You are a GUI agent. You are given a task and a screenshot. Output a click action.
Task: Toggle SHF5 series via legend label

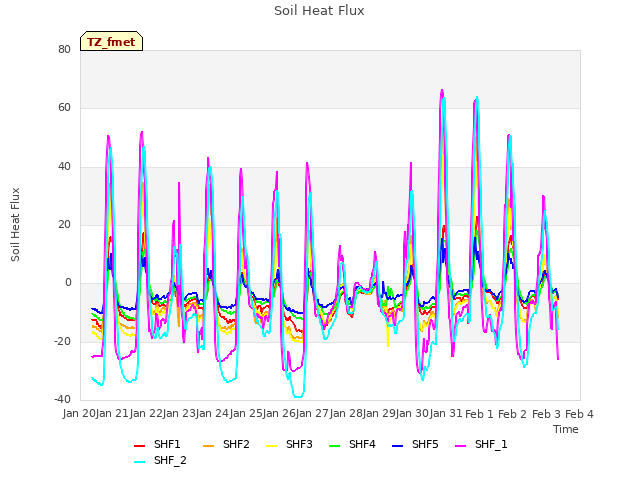[x=425, y=444]
